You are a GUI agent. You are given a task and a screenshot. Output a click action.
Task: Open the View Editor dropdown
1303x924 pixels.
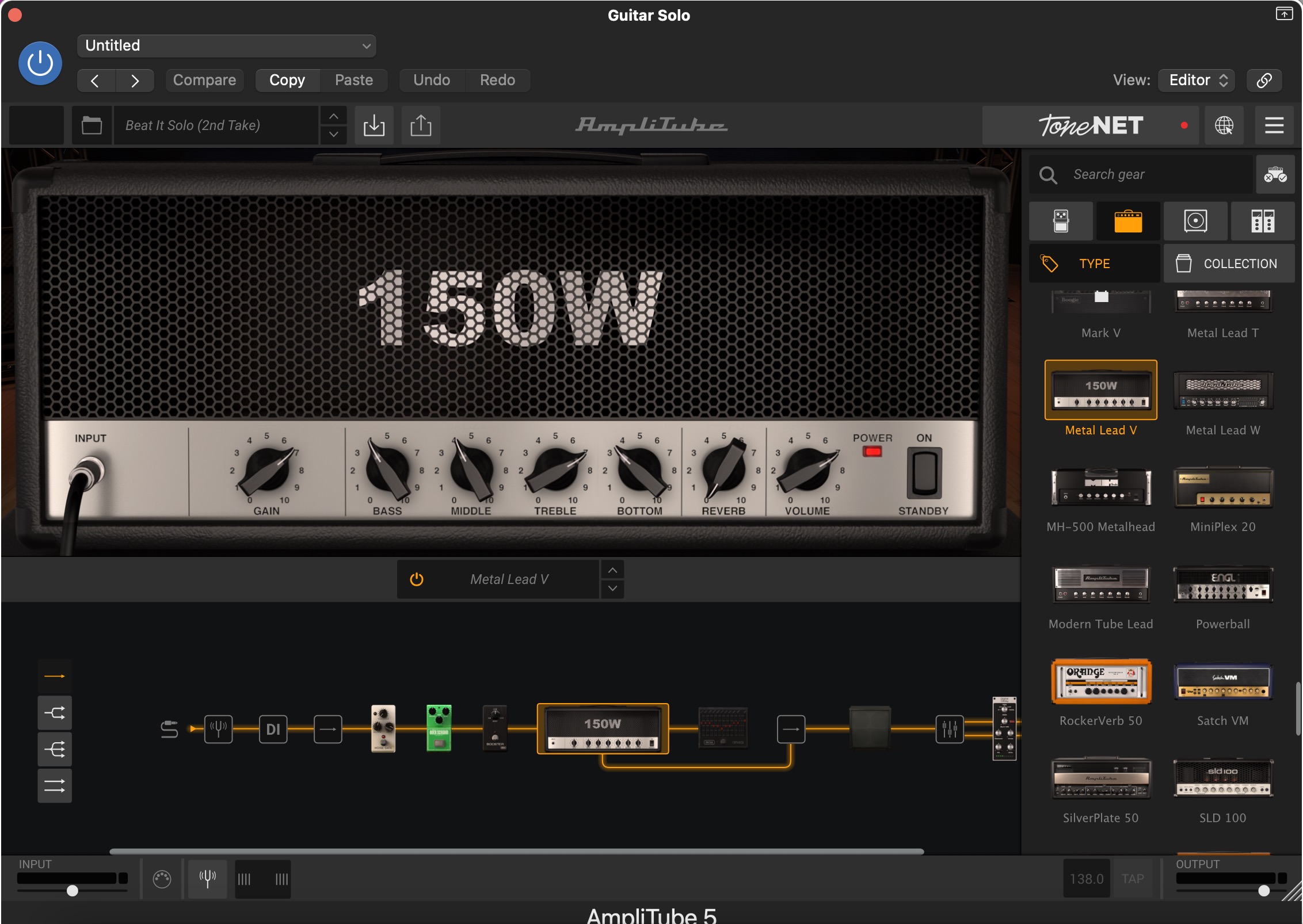1198,81
